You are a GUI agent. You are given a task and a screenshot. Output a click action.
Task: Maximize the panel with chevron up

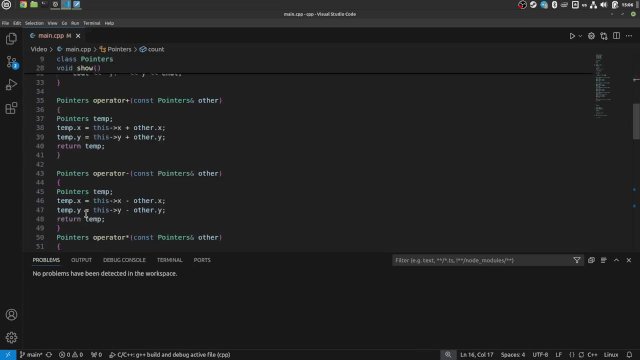(x=616, y=260)
